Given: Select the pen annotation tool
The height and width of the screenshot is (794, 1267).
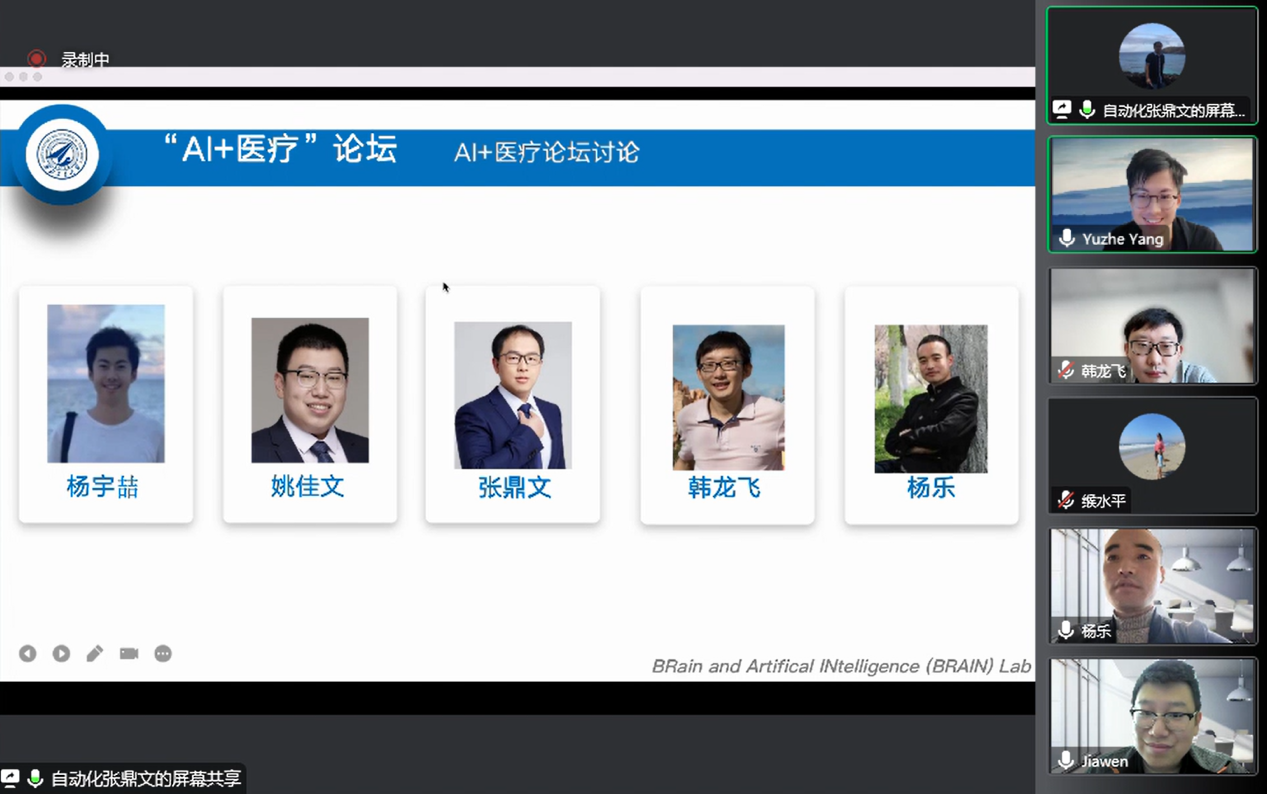Looking at the screenshot, I should point(95,653).
